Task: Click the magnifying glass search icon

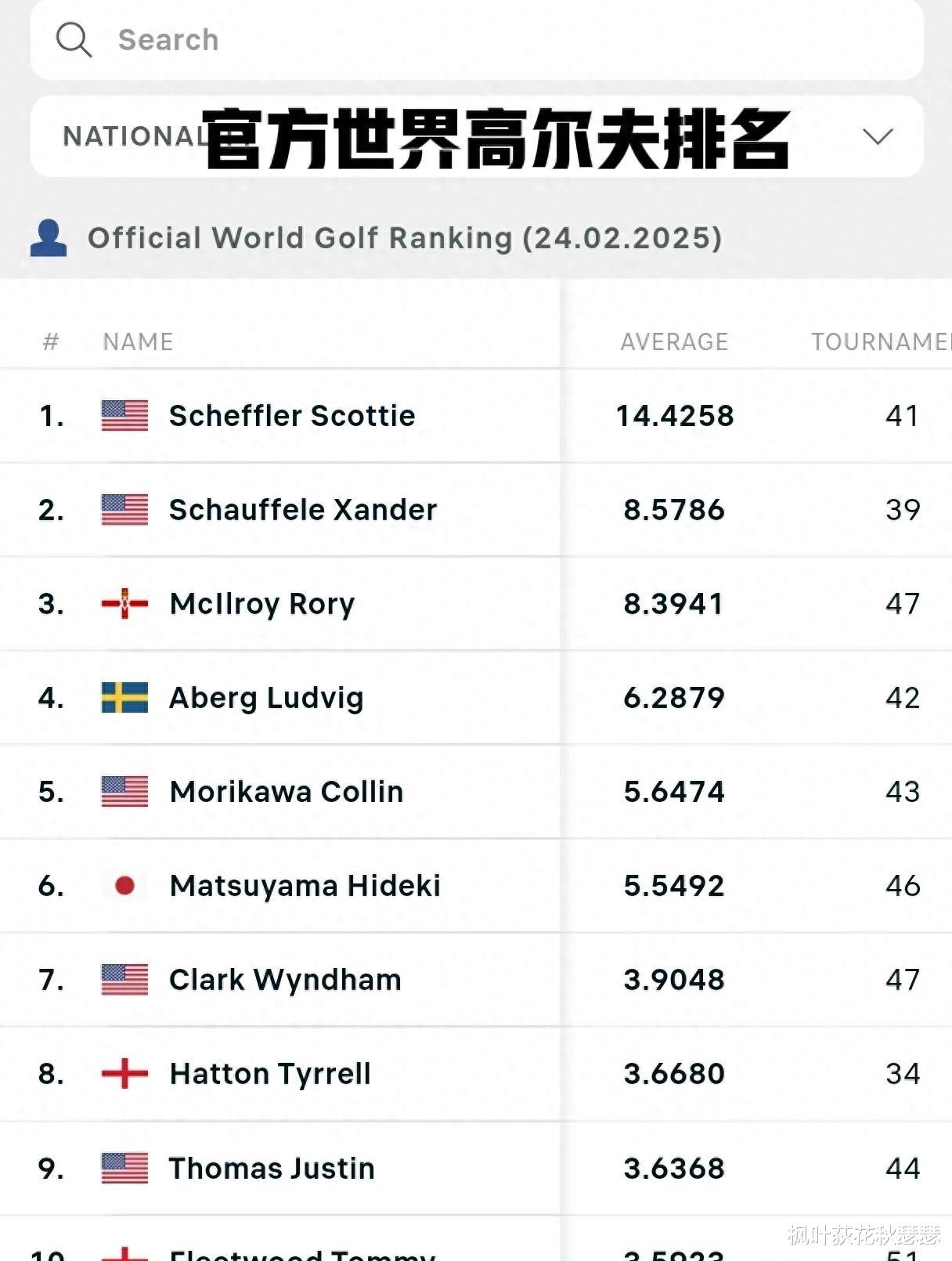Action: click(x=74, y=40)
